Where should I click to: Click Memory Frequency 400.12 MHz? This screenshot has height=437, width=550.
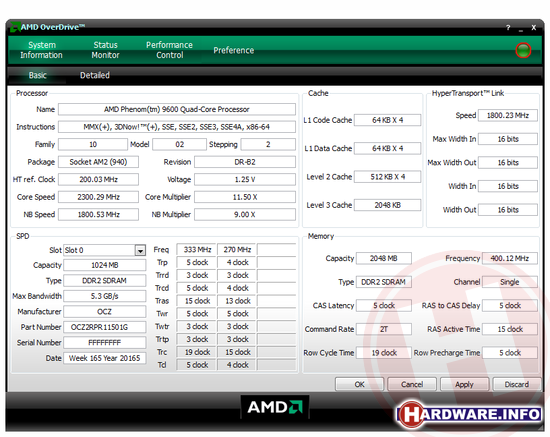pos(510,258)
